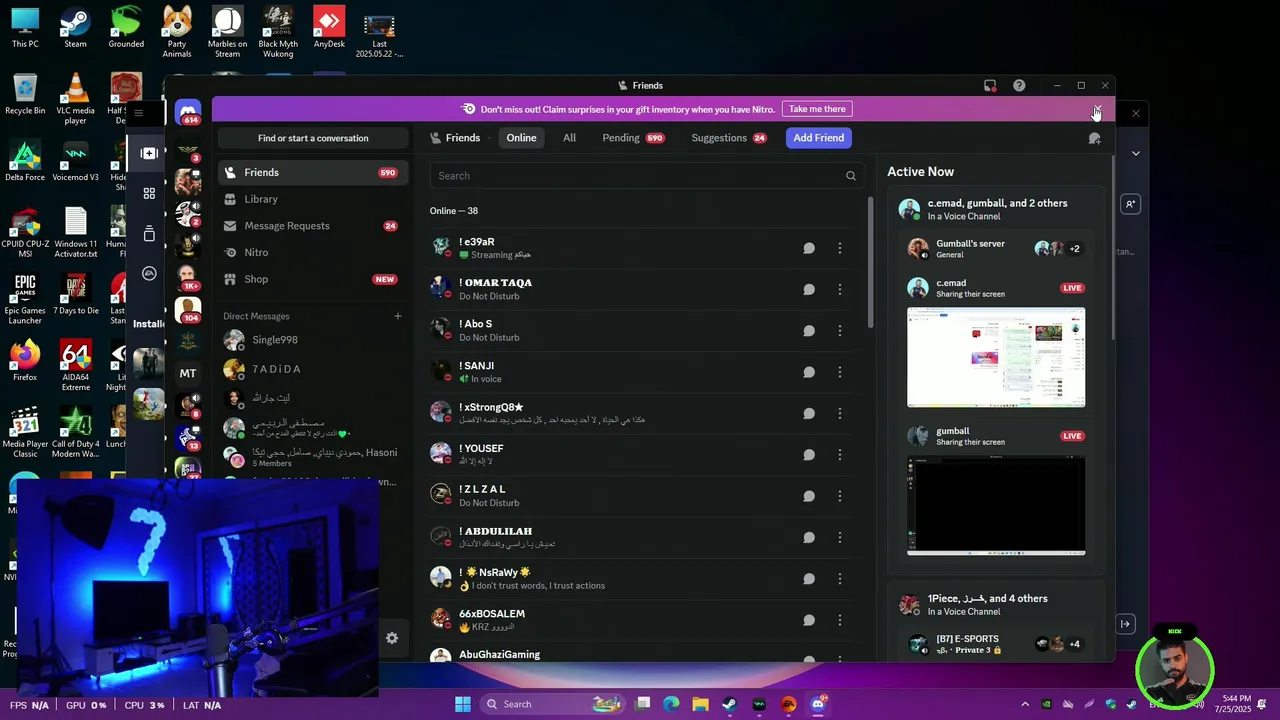The height and width of the screenshot is (720, 1280).
Task: Open more options for ! Z L Z A L
Action: click(x=840, y=496)
